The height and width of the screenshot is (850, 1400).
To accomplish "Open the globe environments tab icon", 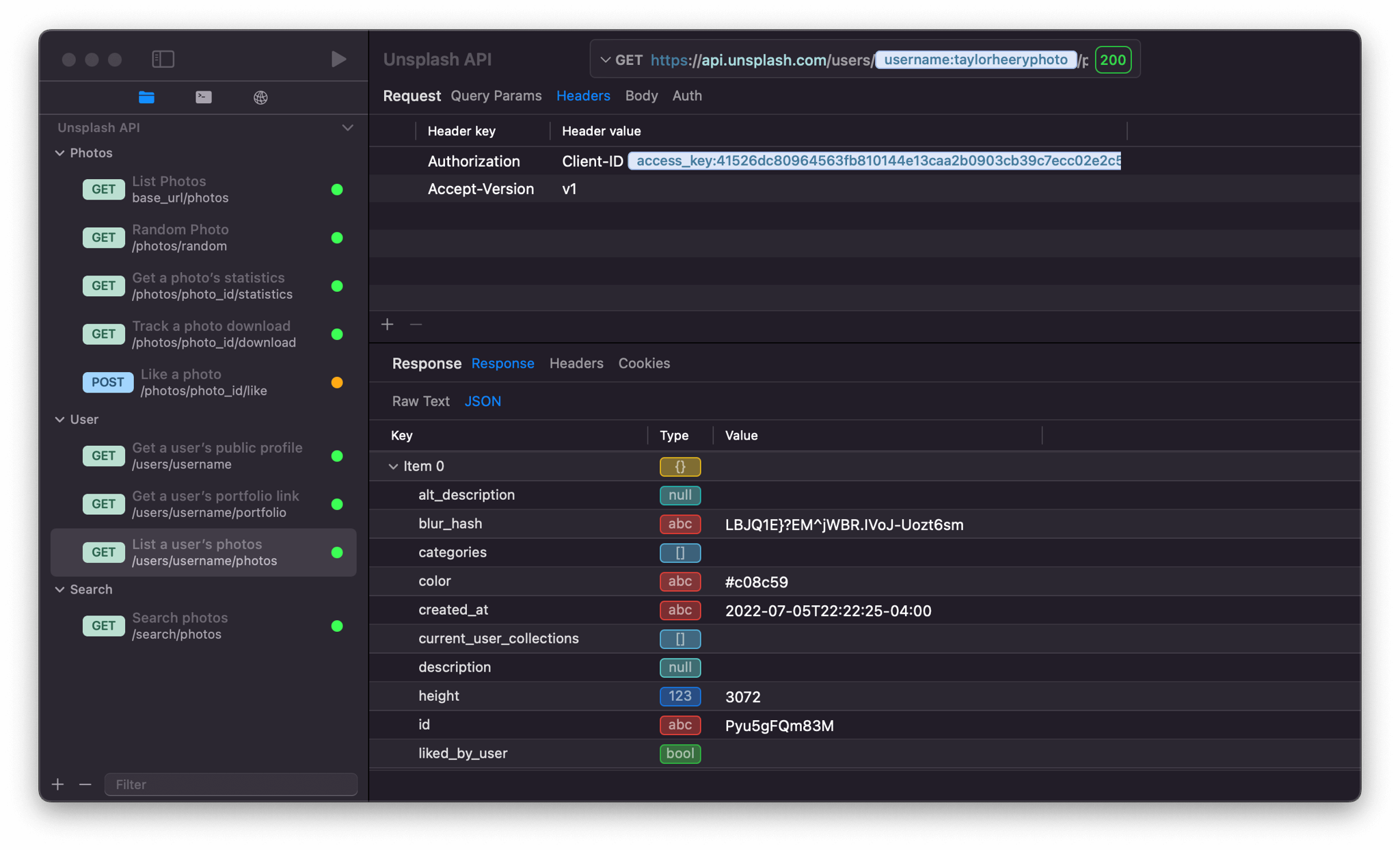I will [260, 97].
